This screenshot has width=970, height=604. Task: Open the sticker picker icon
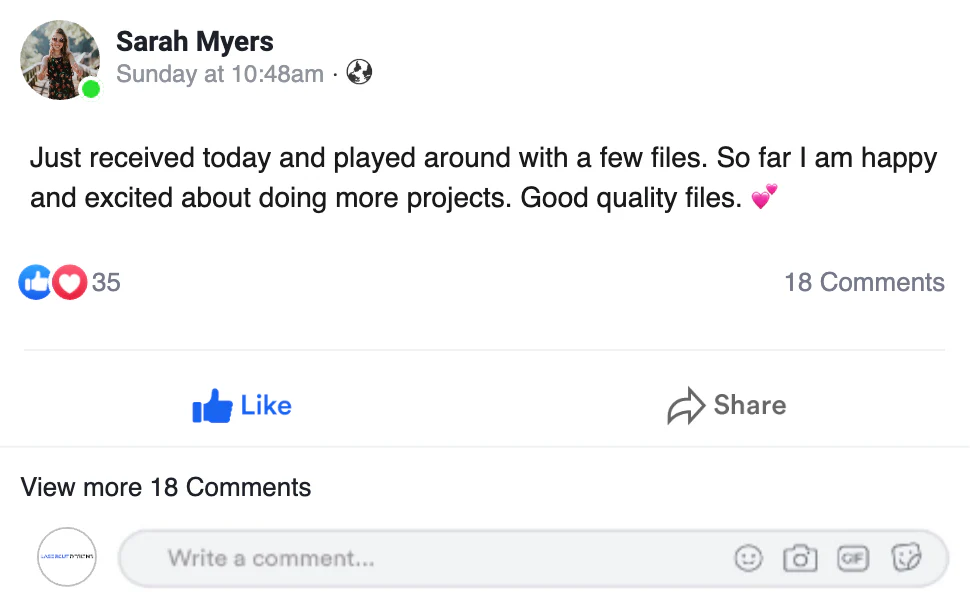click(905, 558)
